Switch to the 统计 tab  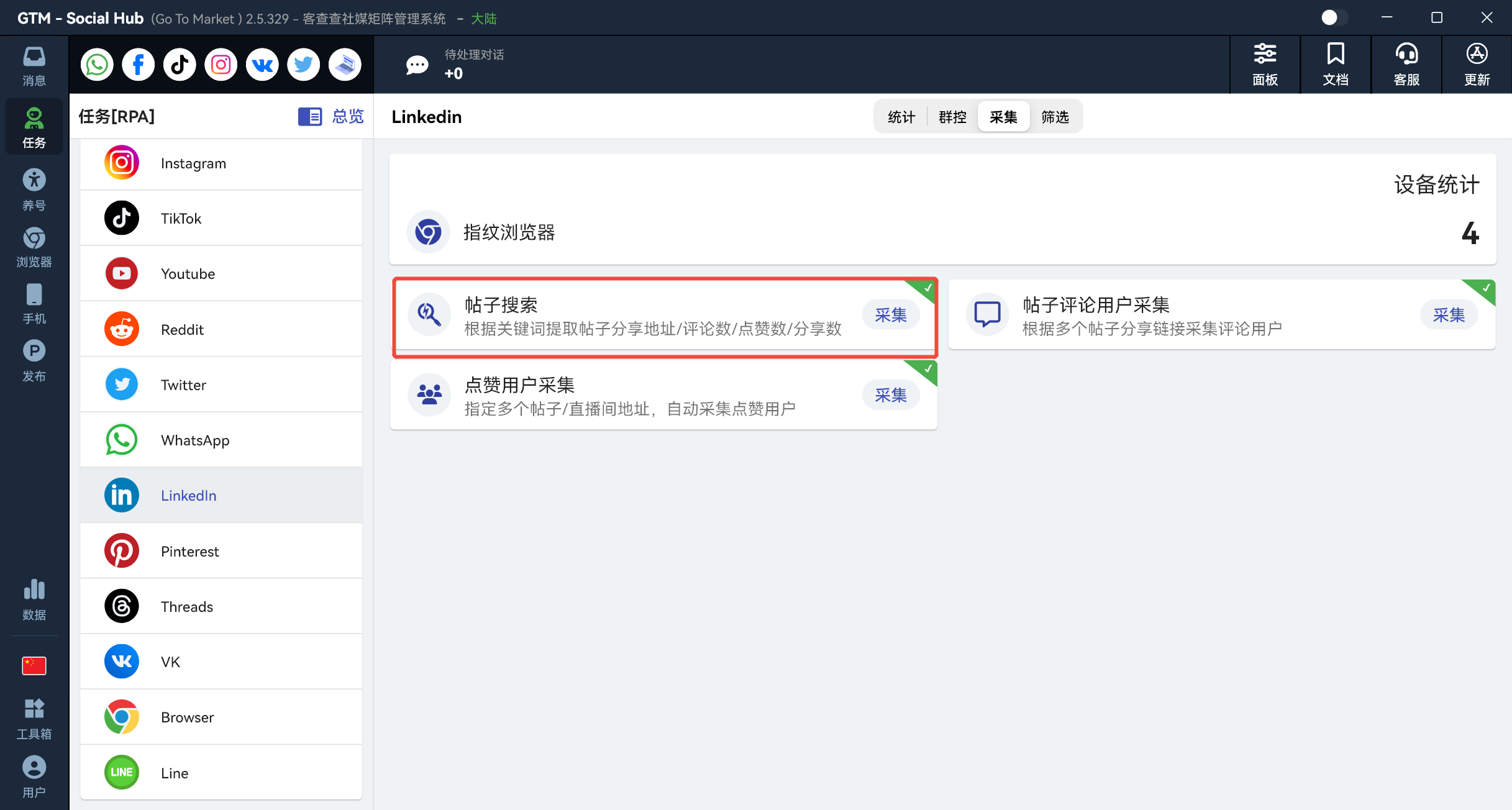tap(901, 117)
